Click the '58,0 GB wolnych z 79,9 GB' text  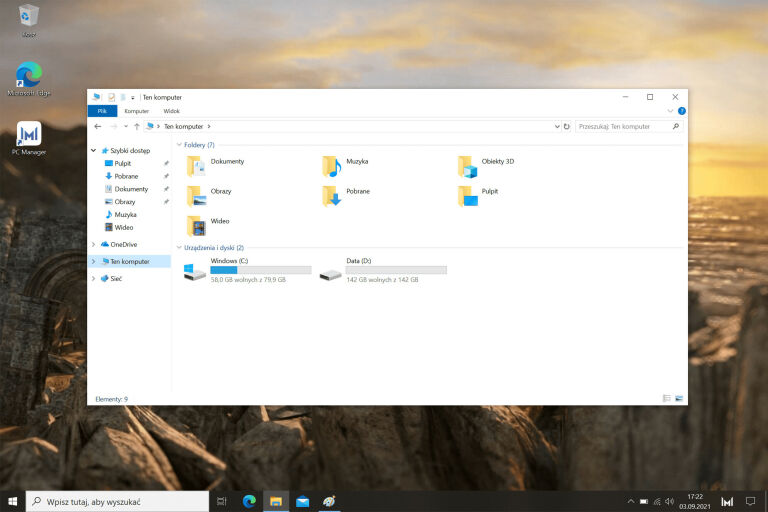pos(248,280)
